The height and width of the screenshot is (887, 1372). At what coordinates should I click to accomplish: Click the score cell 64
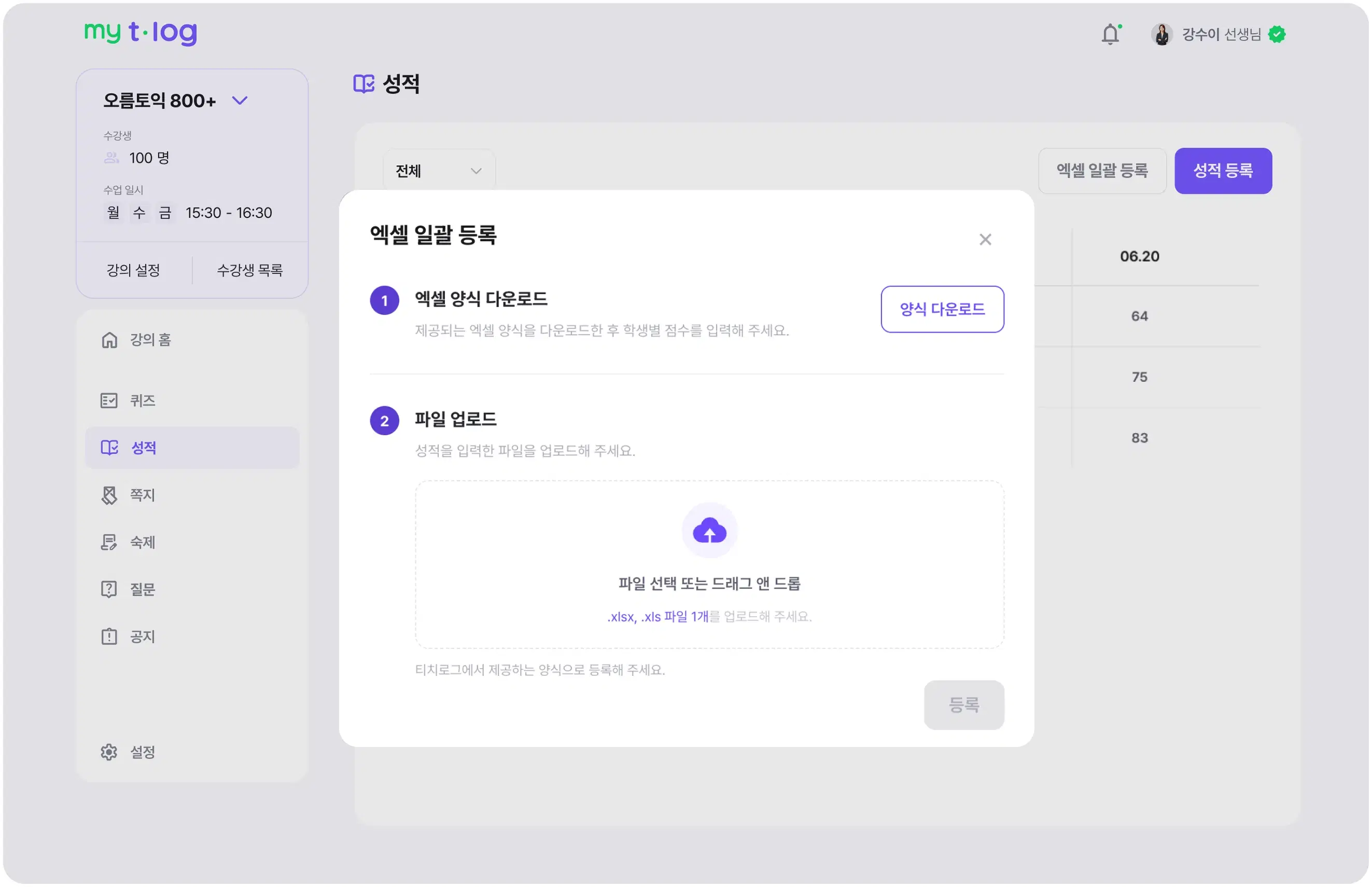tap(1139, 316)
